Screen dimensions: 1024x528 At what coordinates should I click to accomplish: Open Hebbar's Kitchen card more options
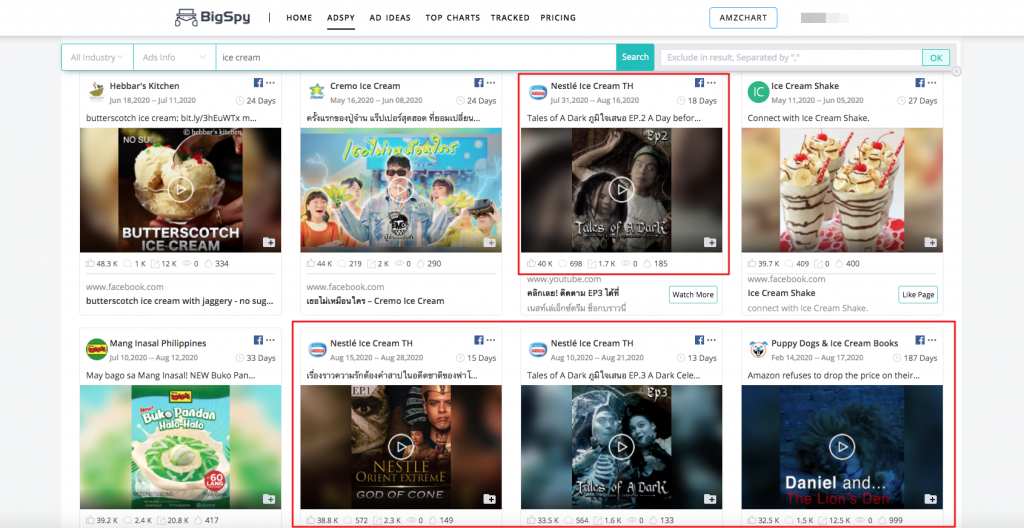tap(270, 83)
